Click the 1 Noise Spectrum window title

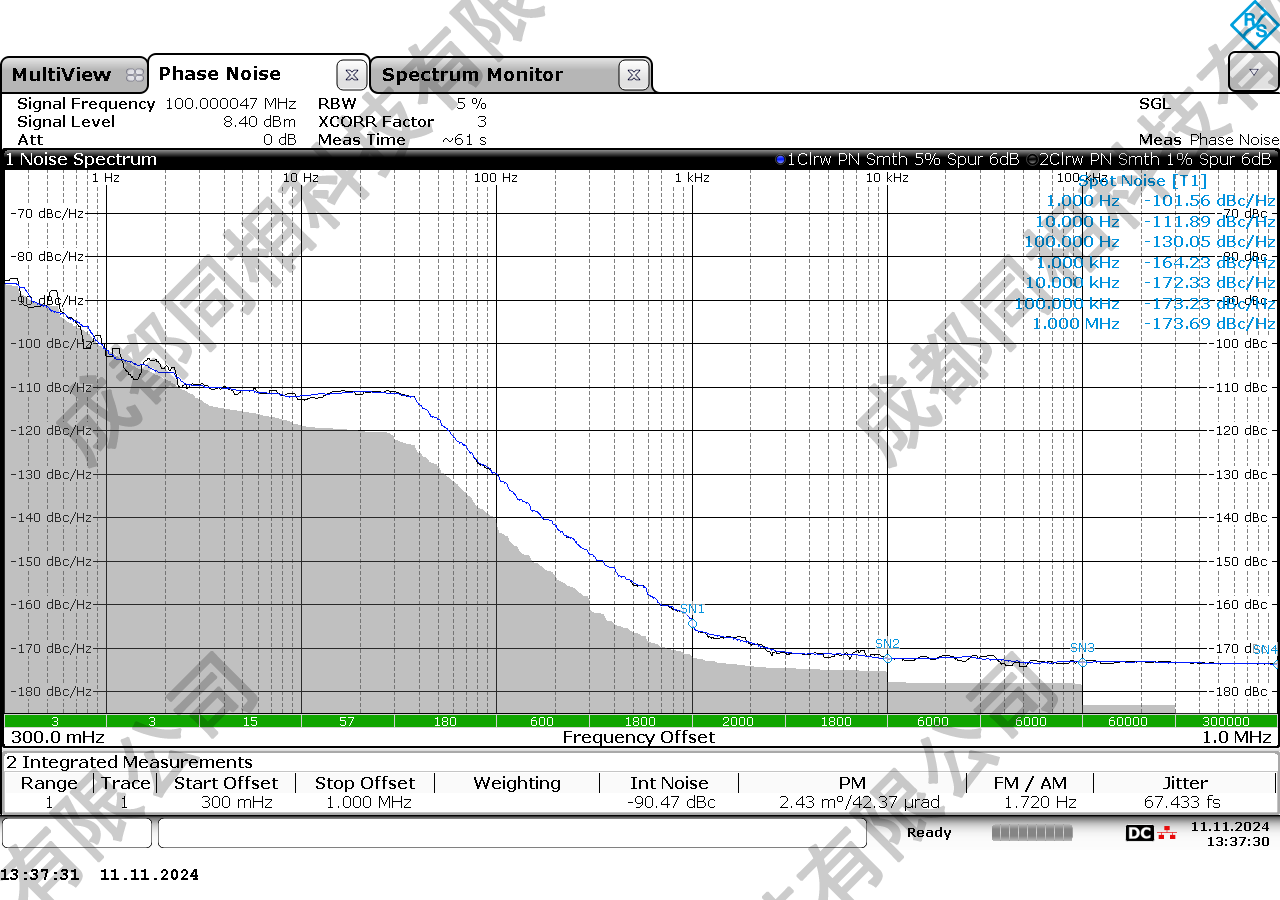pos(82,160)
